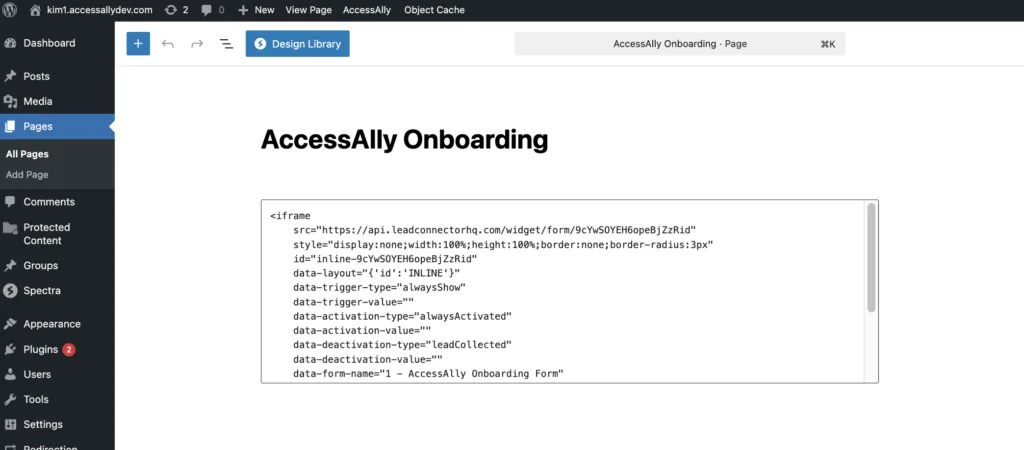Image resolution: width=1024 pixels, height=450 pixels.
Task: Select Object Cache in admin bar
Action: pyautogui.click(x=435, y=9)
